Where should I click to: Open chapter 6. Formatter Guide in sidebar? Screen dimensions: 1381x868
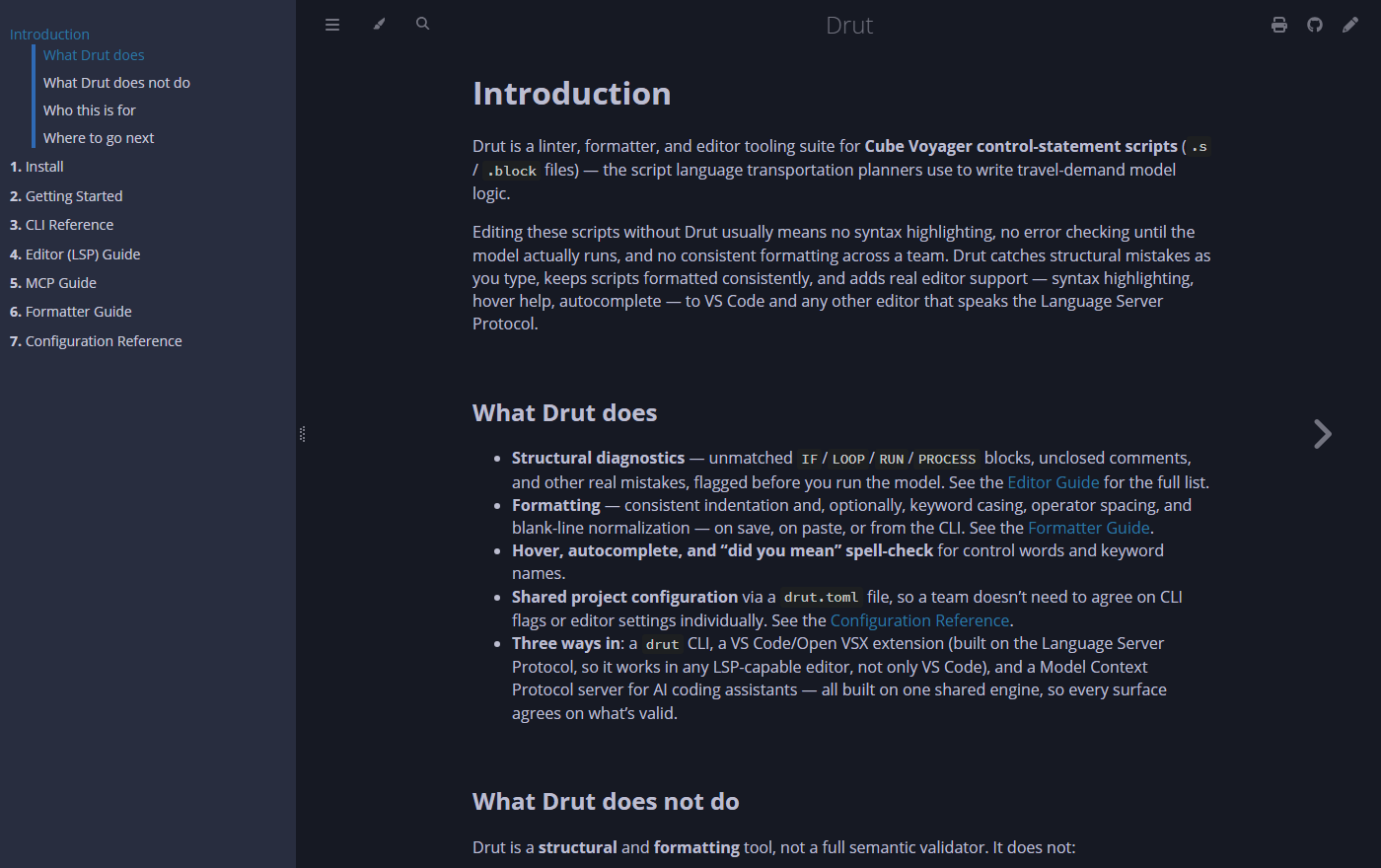(71, 312)
